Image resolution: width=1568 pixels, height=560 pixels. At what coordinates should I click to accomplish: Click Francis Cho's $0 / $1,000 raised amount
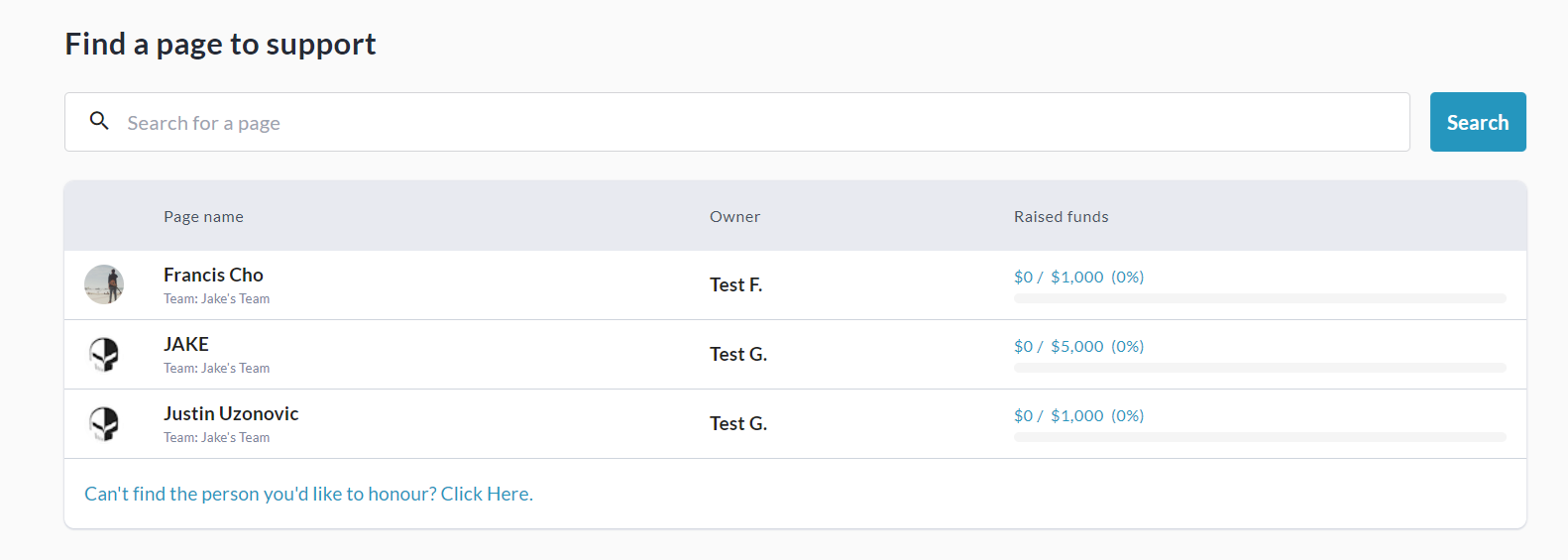coord(1078,278)
